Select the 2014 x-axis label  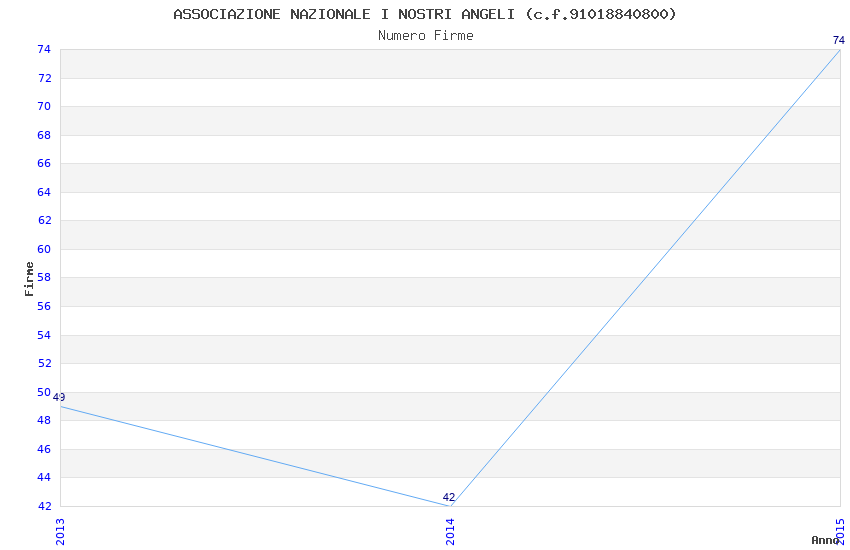click(x=450, y=532)
